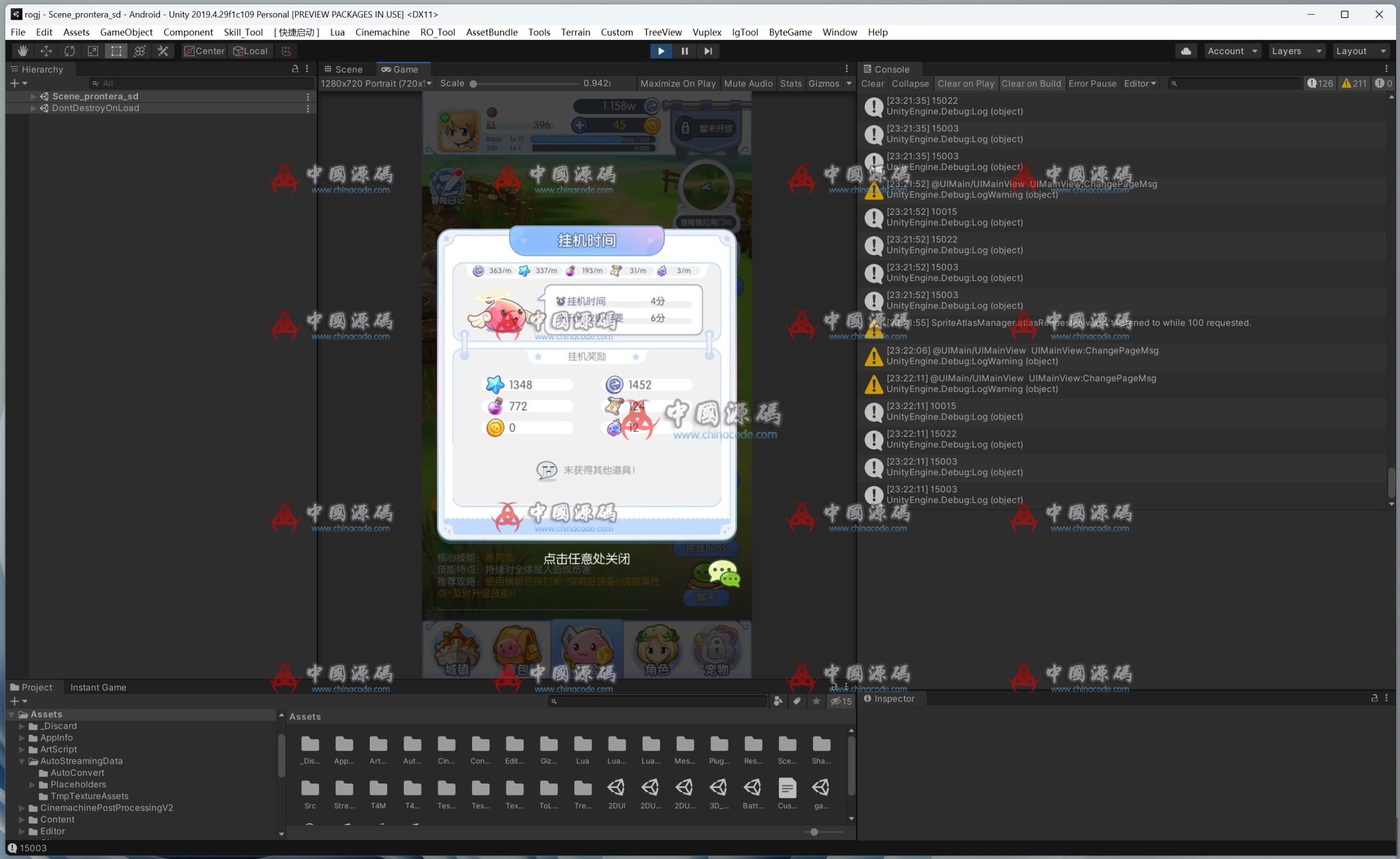Select the Move tool
Image resolution: width=1400 pixels, height=859 pixels.
(x=46, y=51)
